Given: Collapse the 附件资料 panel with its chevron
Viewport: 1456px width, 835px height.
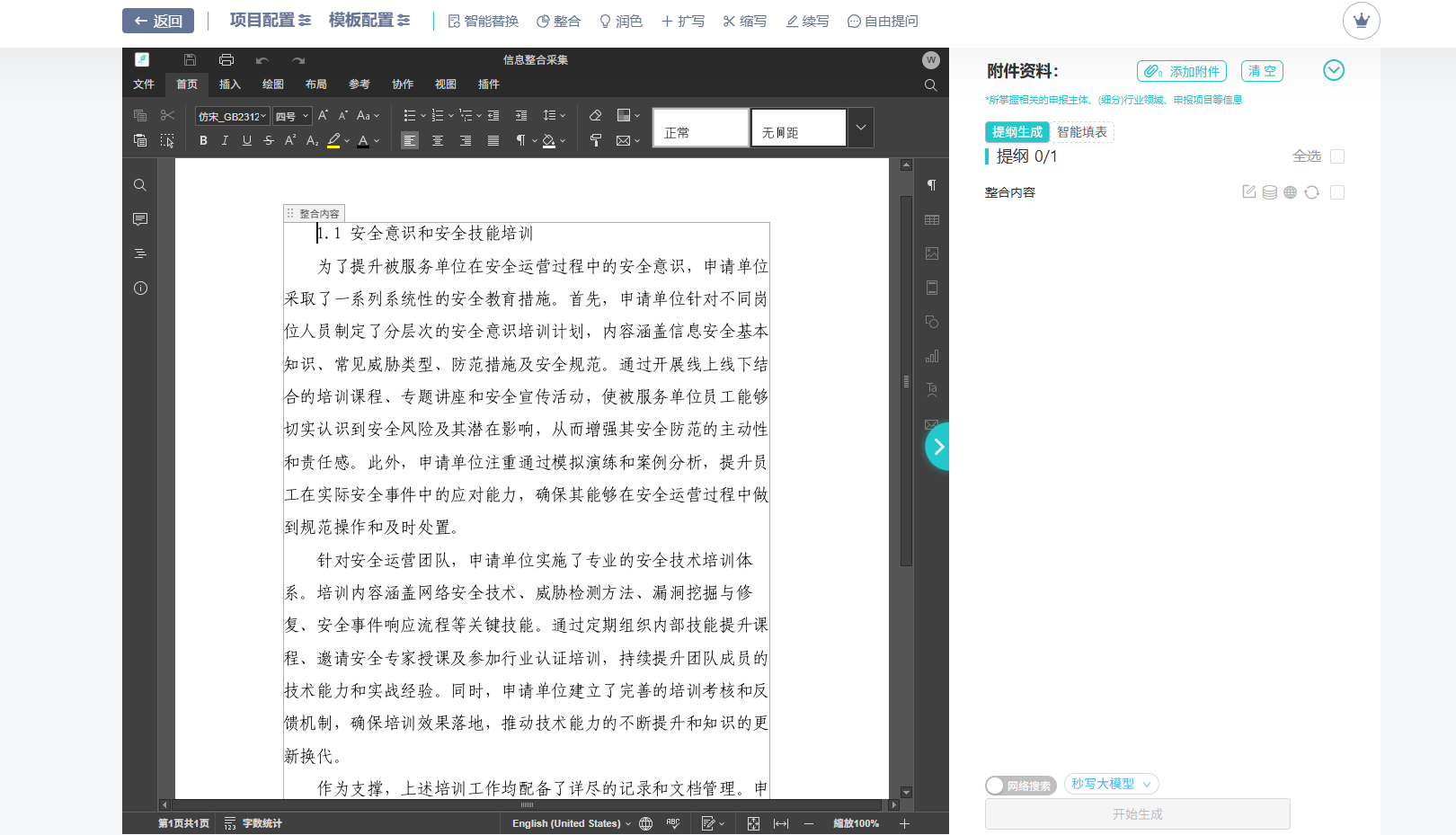Looking at the screenshot, I should tap(1334, 70).
